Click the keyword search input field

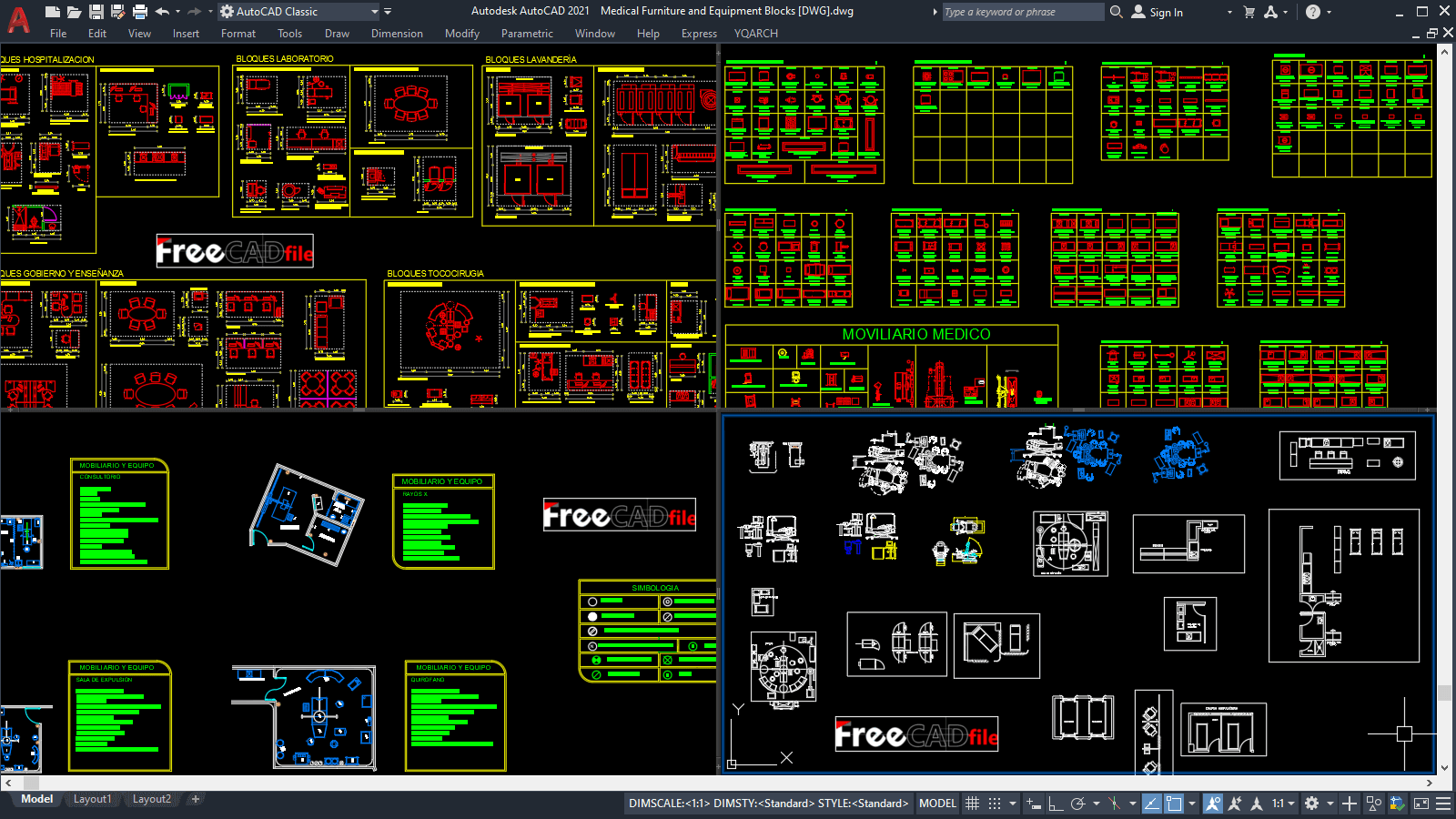(x=1021, y=12)
